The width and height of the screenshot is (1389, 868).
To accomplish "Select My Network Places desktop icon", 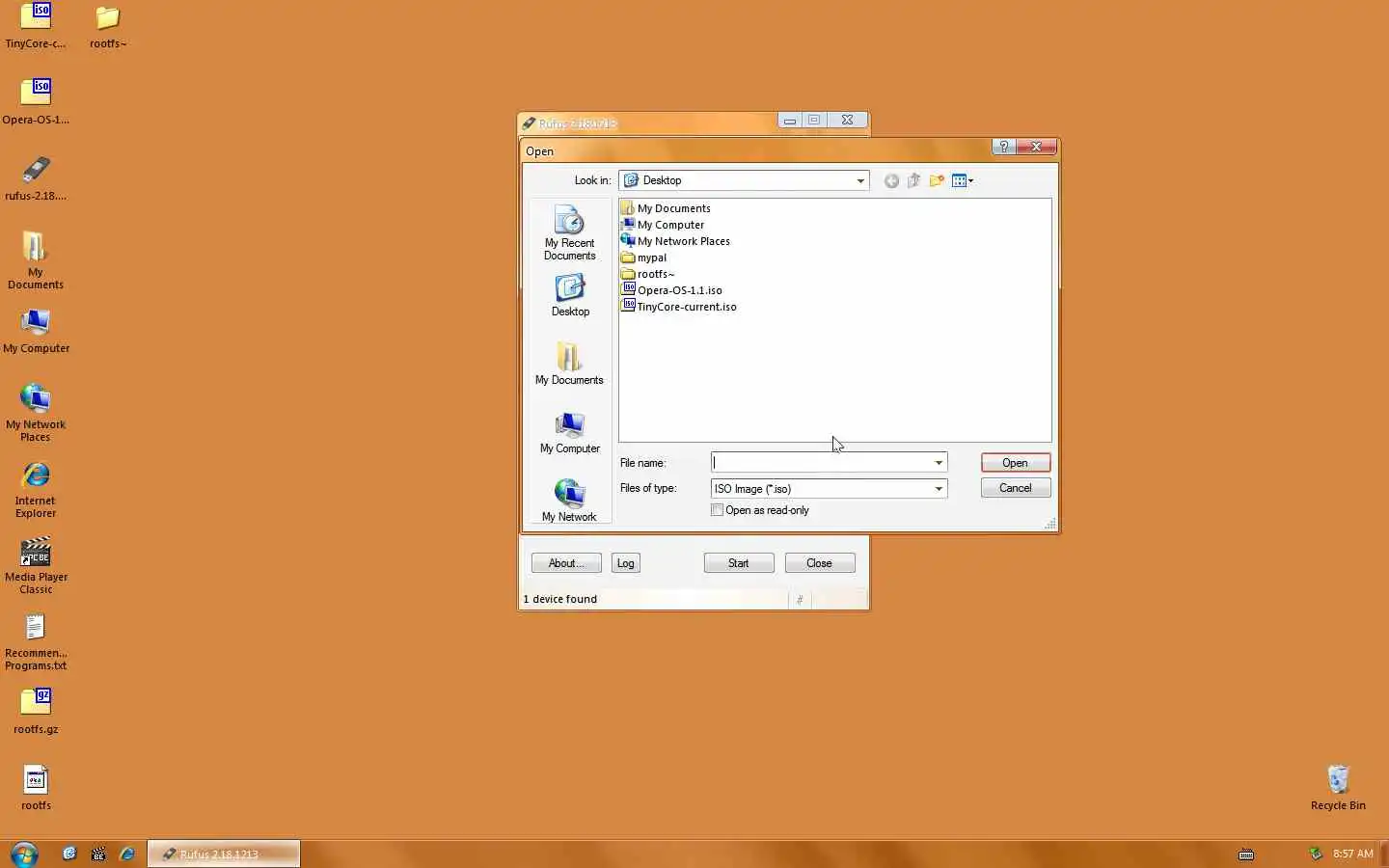I will (x=36, y=413).
